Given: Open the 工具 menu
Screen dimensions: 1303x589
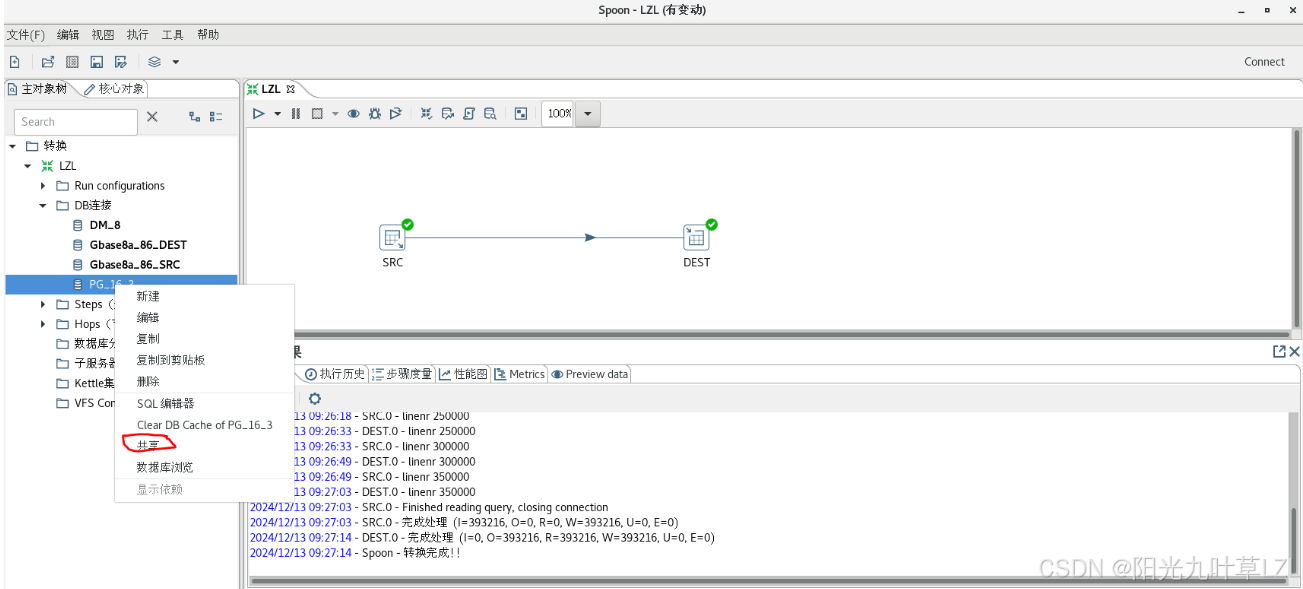Looking at the screenshot, I should [x=173, y=35].
